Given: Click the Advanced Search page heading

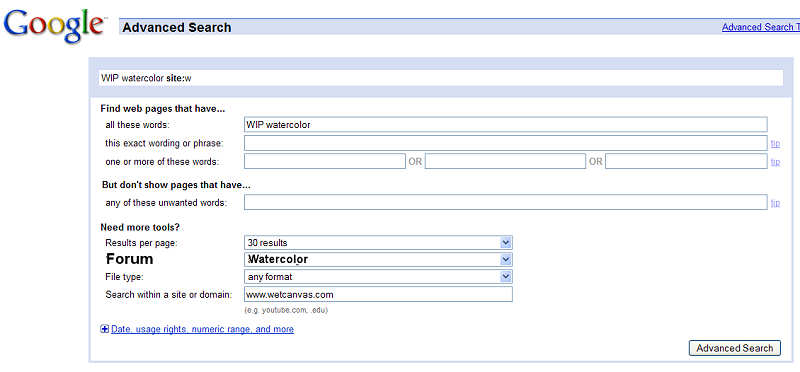Looking at the screenshot, I should [x=177, y=28].
